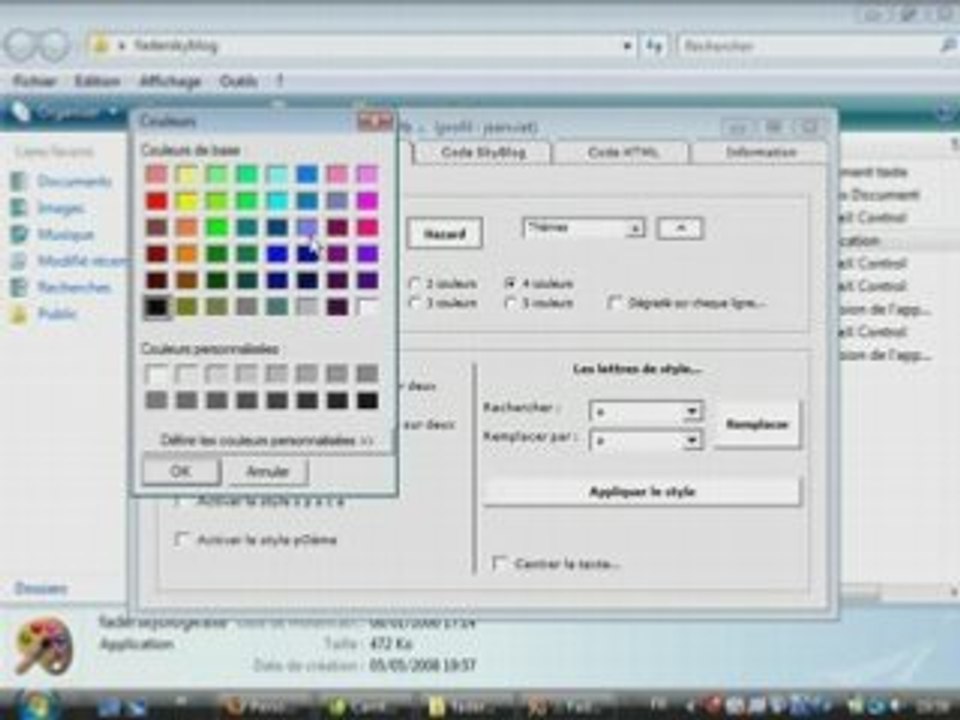Open Recherches in the Explorer favorite links

(61, 287)
